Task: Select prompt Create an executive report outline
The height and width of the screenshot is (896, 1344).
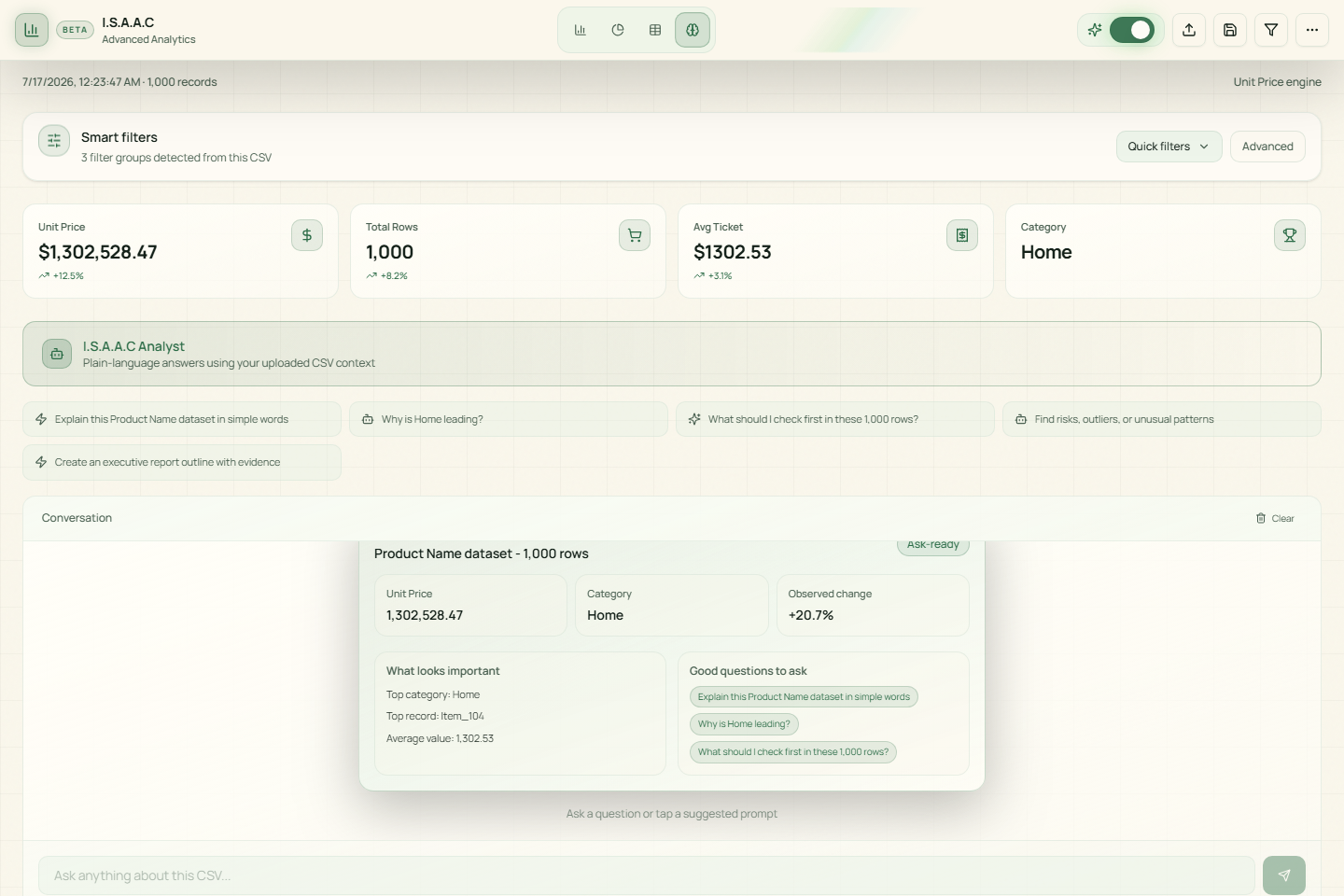Action: pyautogui.click(x=182, y=462)
